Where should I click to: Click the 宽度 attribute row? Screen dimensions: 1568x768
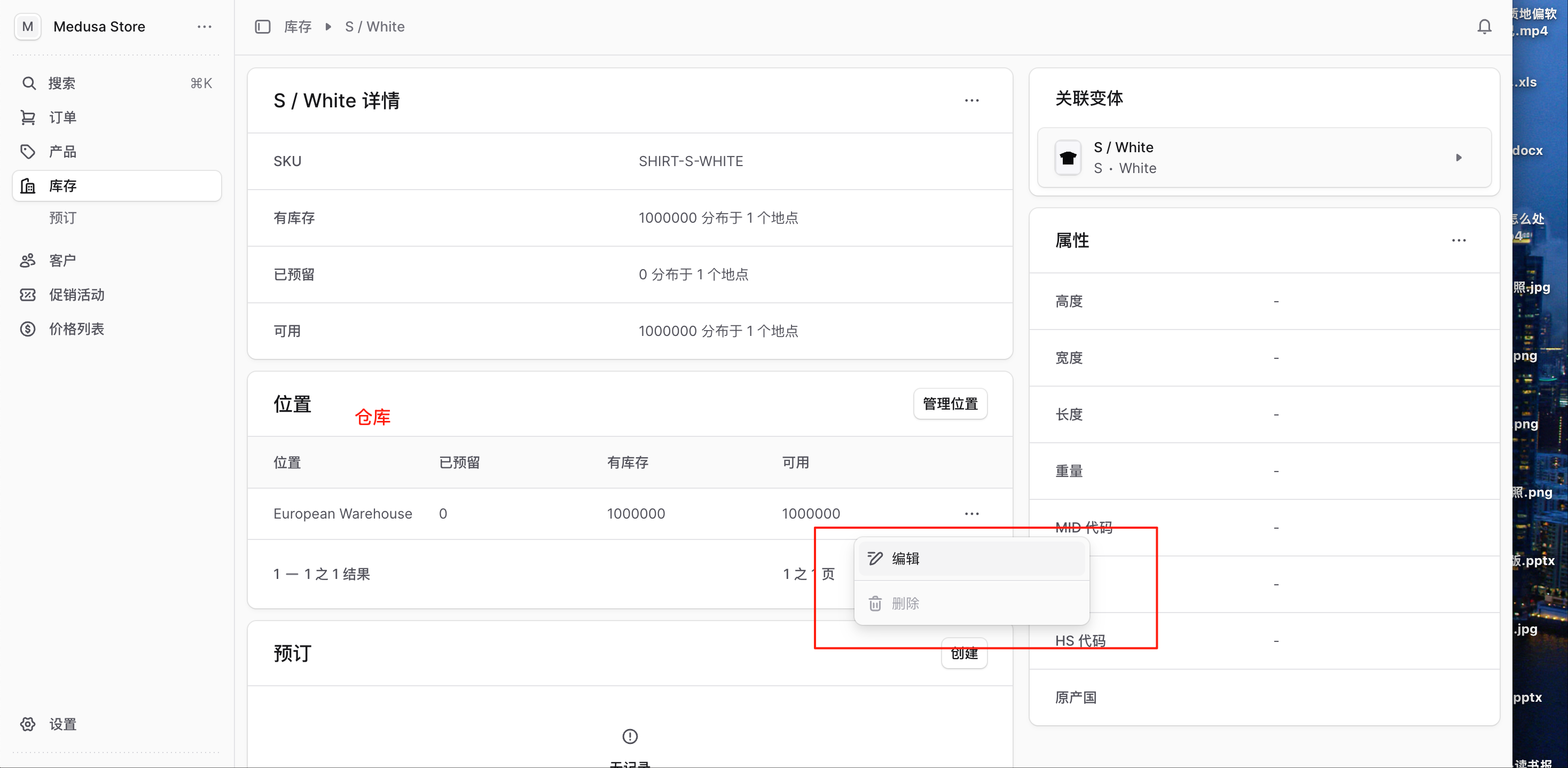coord(1264,358)
